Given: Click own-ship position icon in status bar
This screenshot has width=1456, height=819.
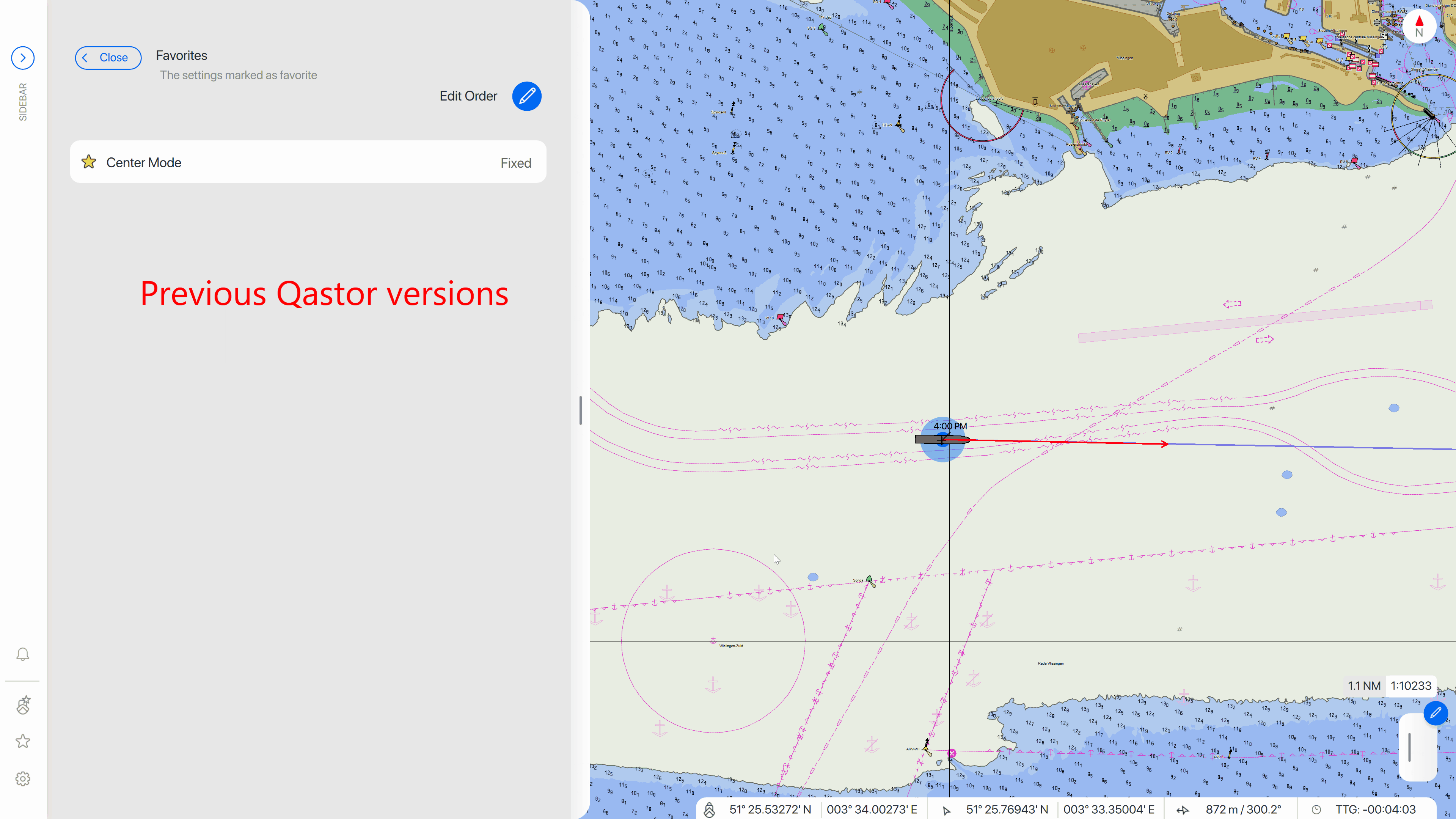Looking at the screenshot, I should tap(709, 810).
